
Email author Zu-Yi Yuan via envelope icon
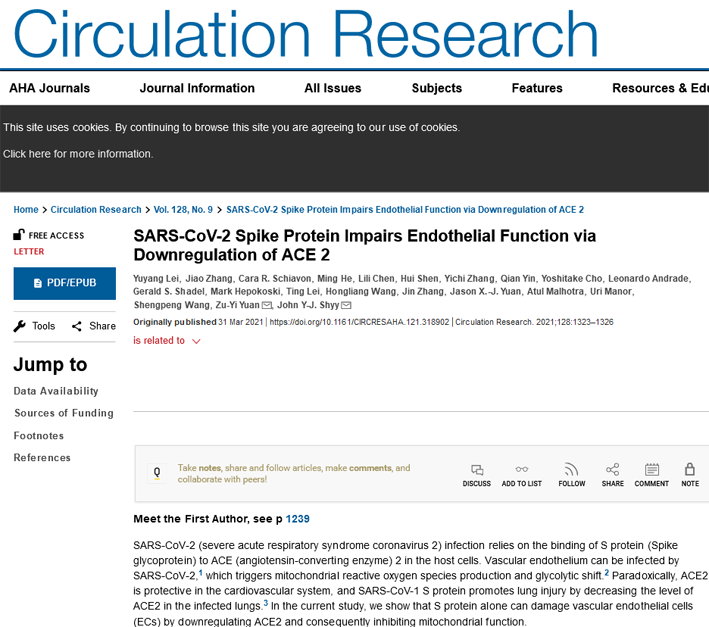coord(267,305)
